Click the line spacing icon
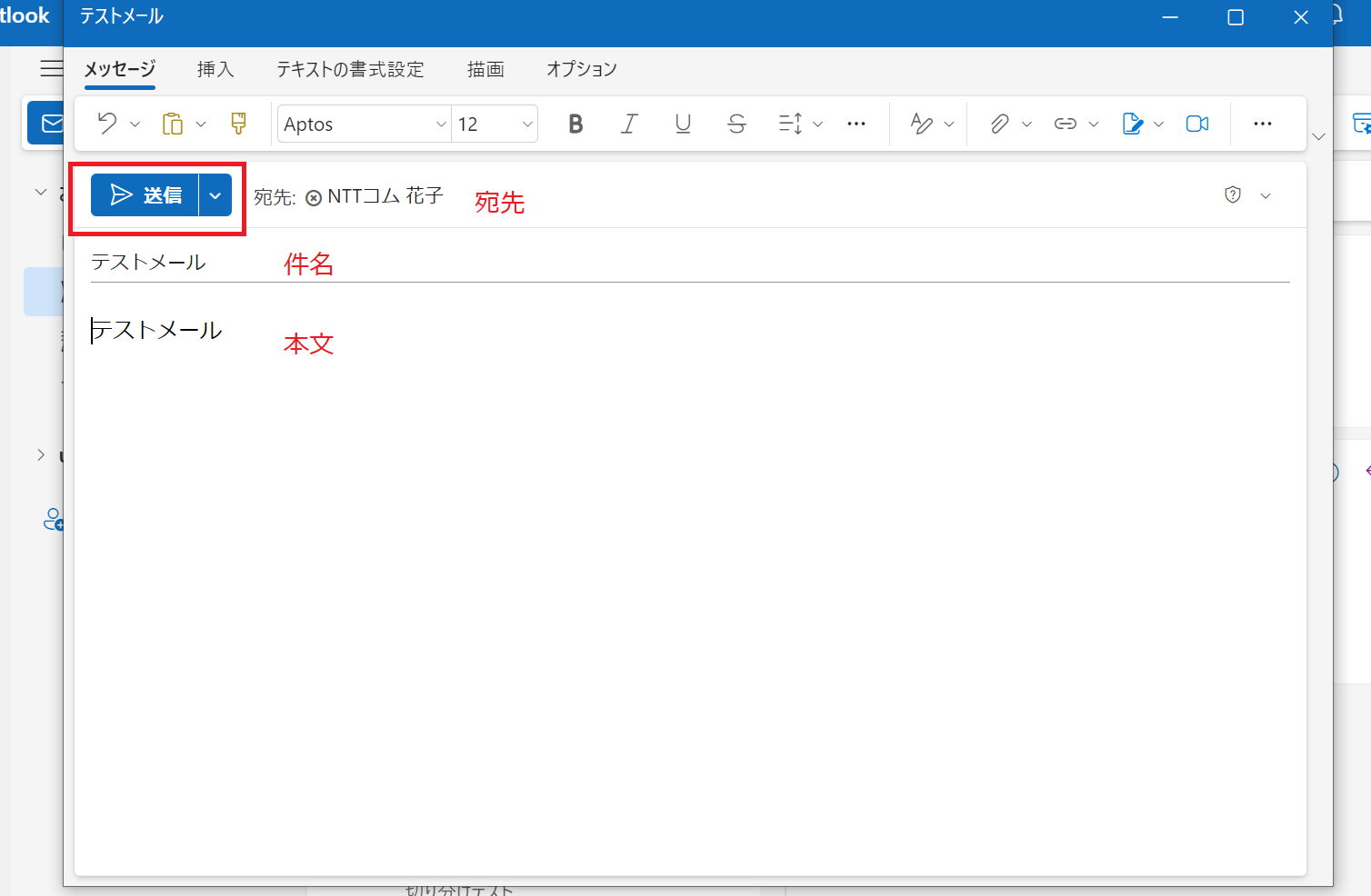Screen dimensions: 1371x896 pos(790,124)
